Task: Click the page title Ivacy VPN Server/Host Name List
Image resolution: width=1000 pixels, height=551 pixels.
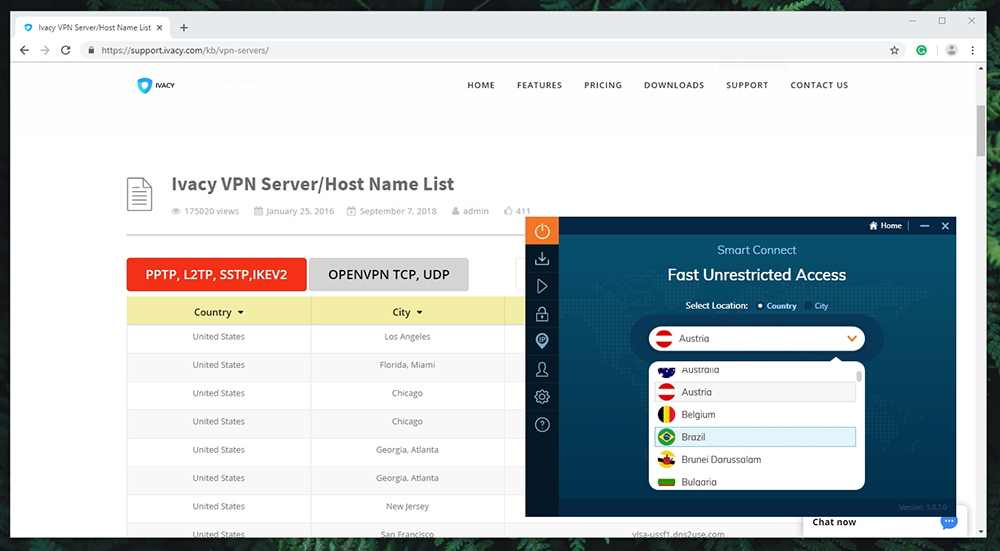Action: pyautogui.click(x=312, y=184)
